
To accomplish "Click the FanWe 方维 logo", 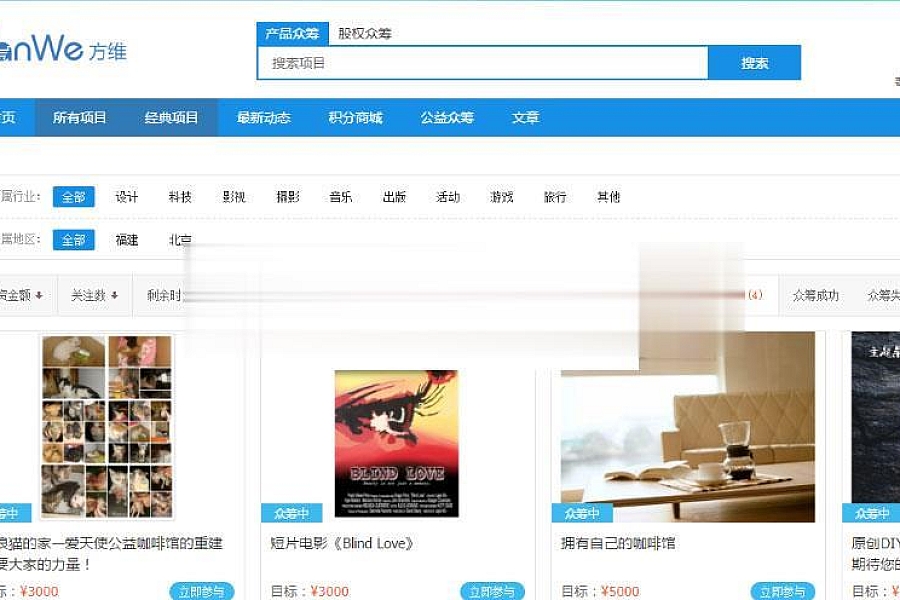I will click(x=62, y=50).
